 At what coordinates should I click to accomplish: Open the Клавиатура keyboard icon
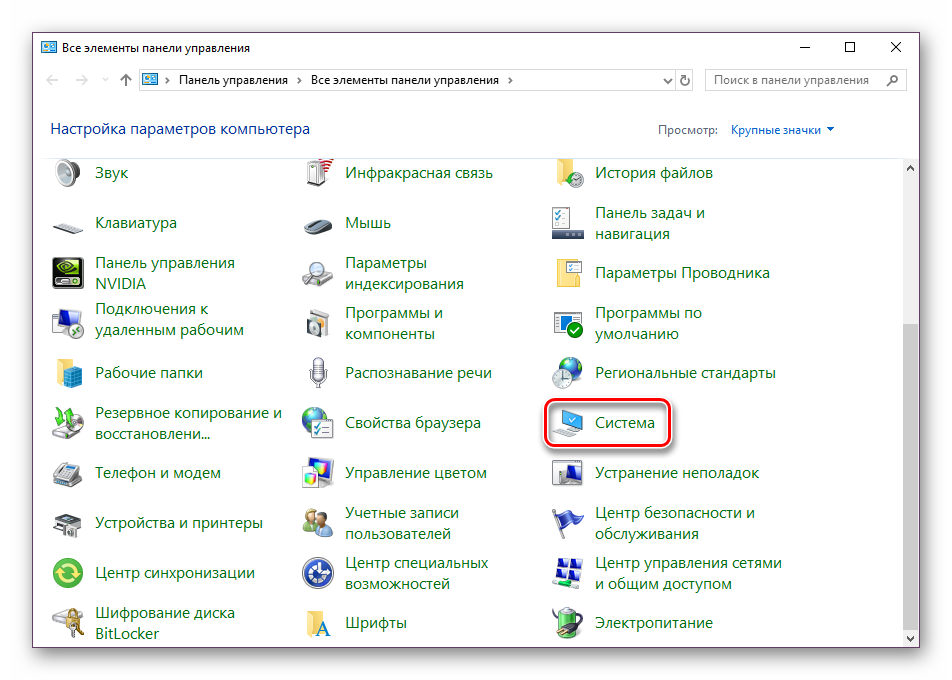(x=67, y=228)
